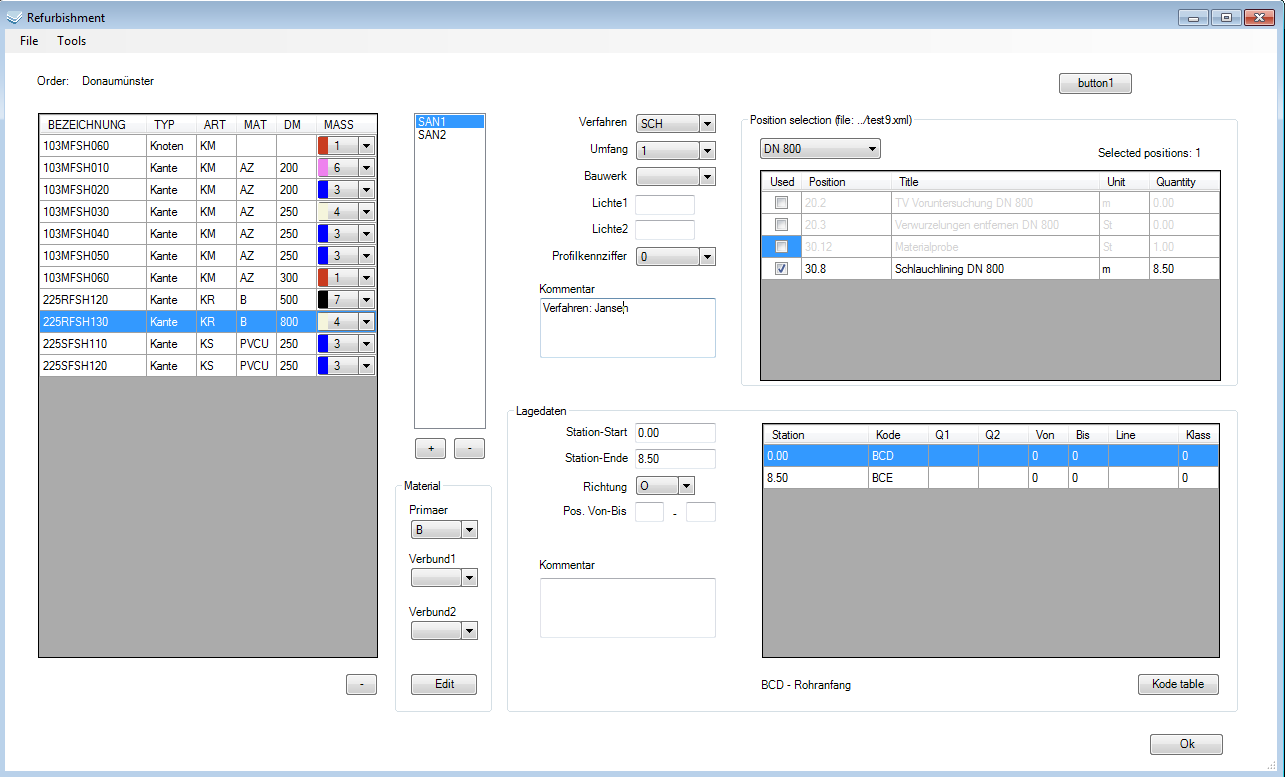Screen dimensions: 1285x777
Task: Click the Refurbishment app icon in title bar
Action: tap(14, 17)
